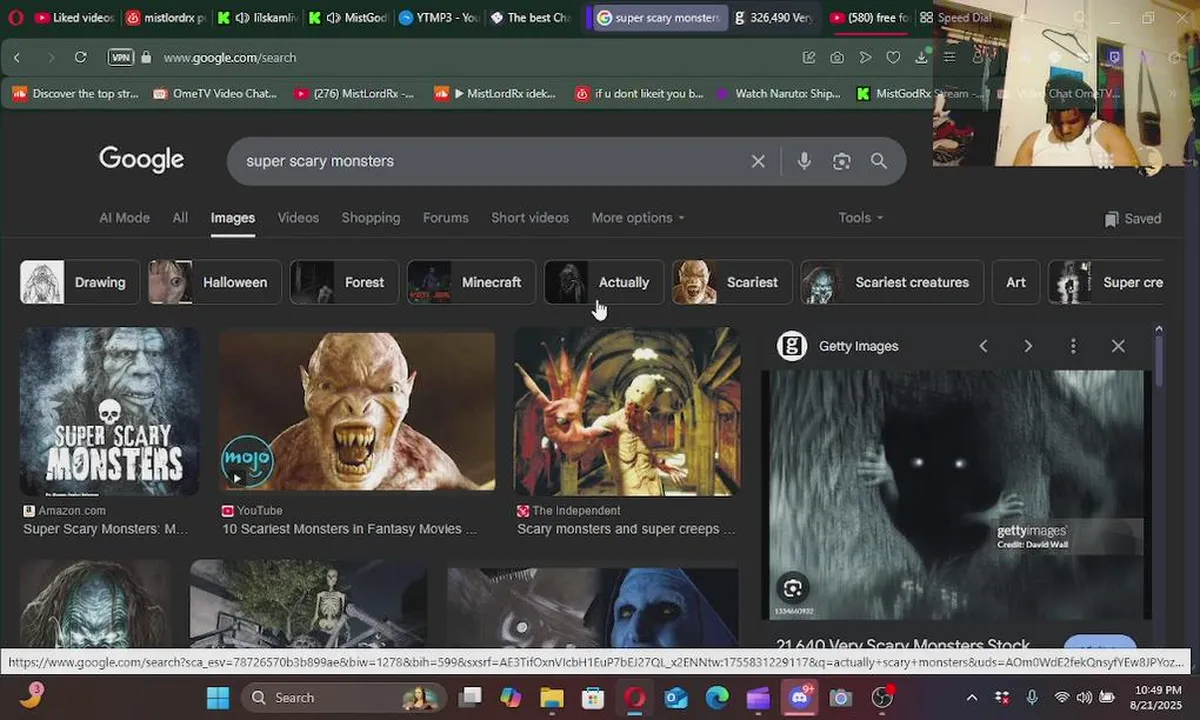Open Google Lens search by image icon

point(842,161)
